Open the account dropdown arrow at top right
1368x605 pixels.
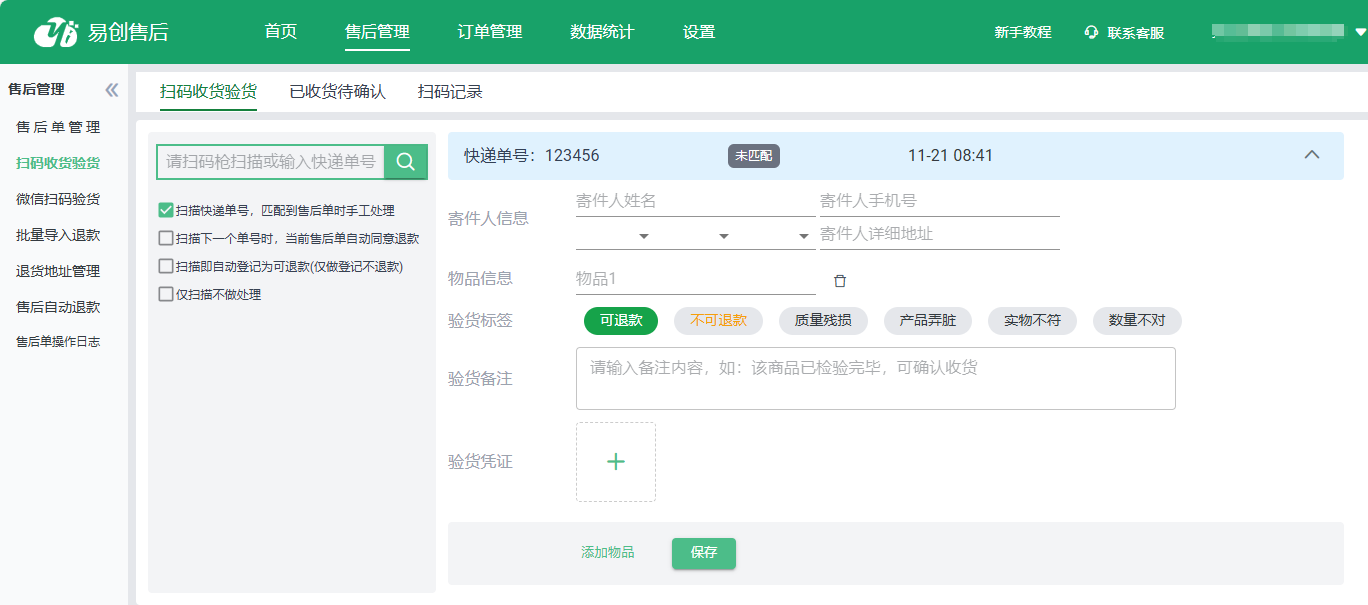pyautogui.click(x=1360, y=32)
